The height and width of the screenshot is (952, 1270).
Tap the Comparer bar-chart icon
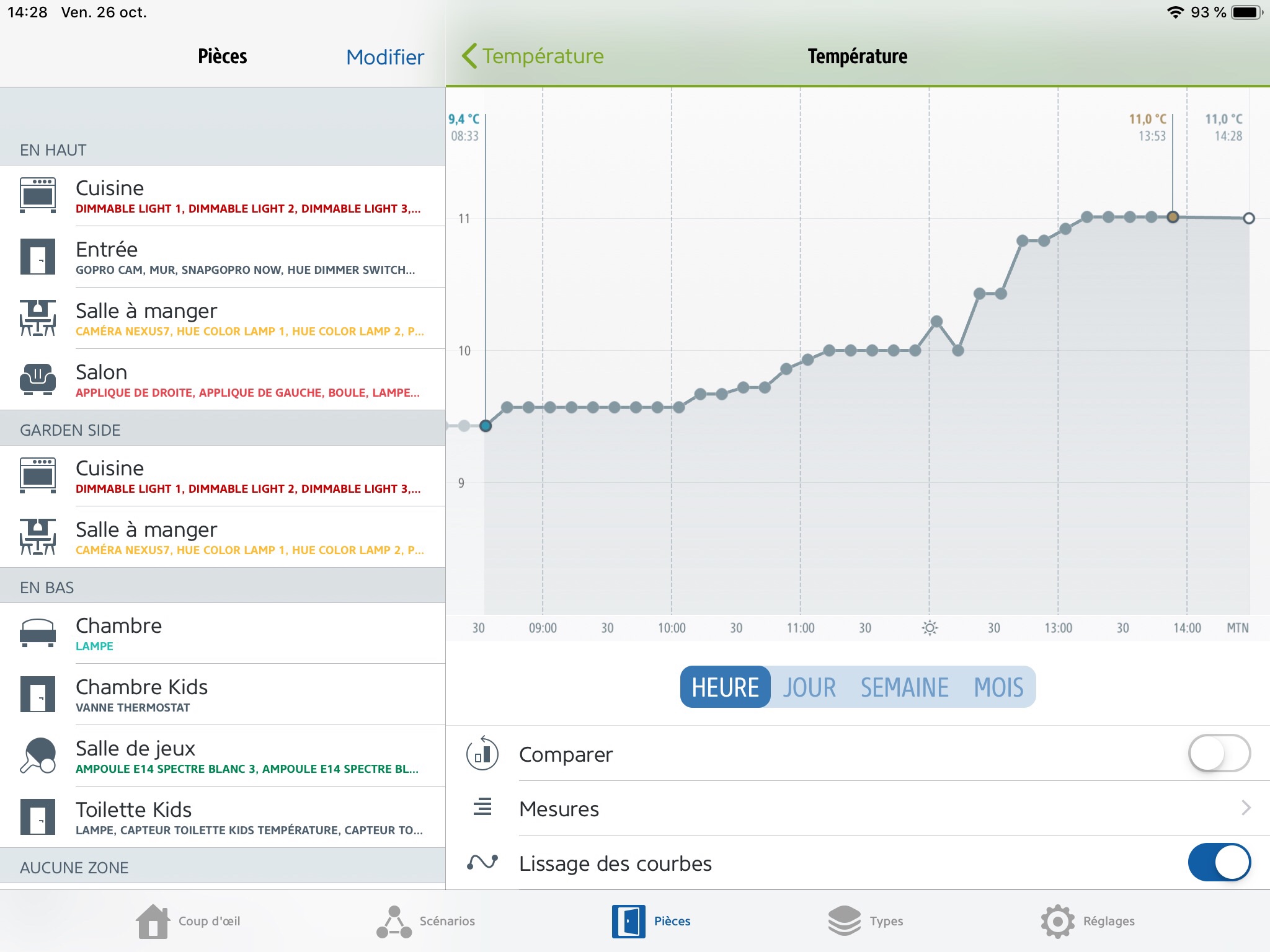tap(482, 754)
